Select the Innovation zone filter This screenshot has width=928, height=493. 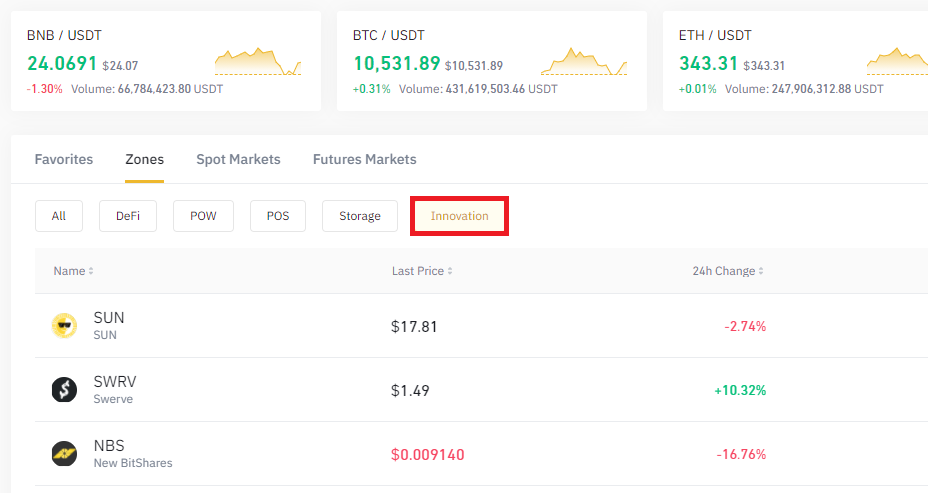tap(459, 216)
